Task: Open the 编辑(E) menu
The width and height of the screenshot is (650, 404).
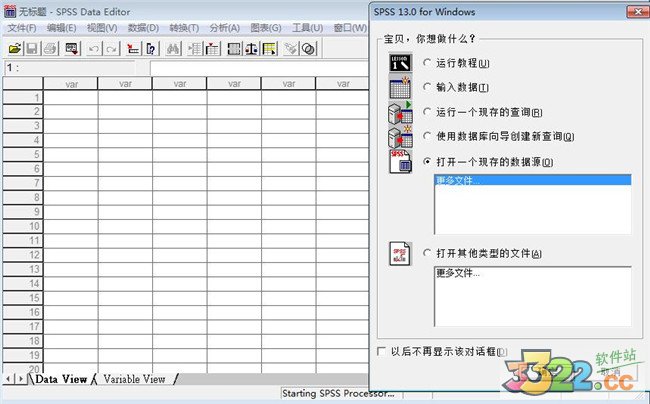Action: click(61, 28)
